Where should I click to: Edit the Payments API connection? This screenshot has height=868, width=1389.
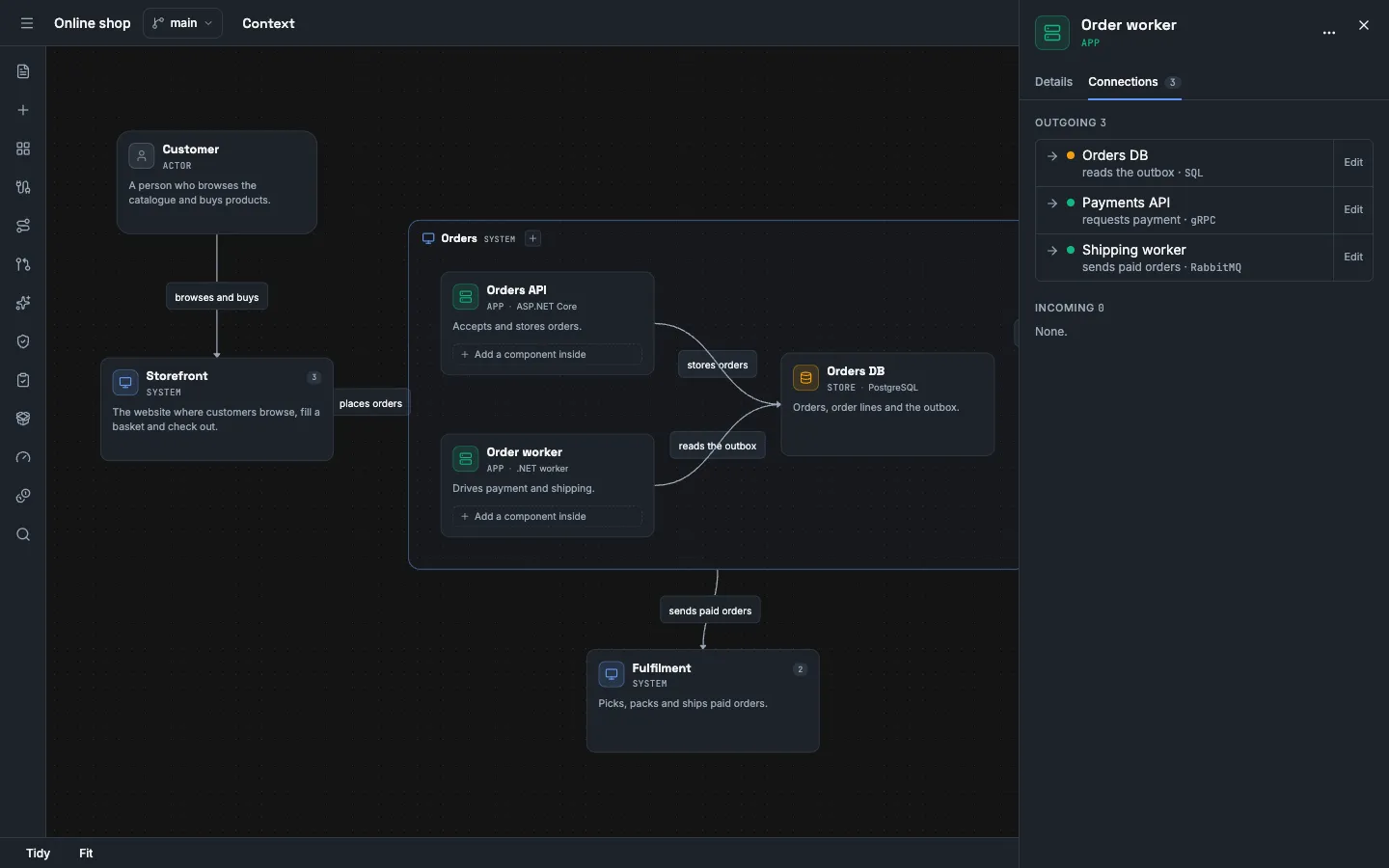[1353, 210]
